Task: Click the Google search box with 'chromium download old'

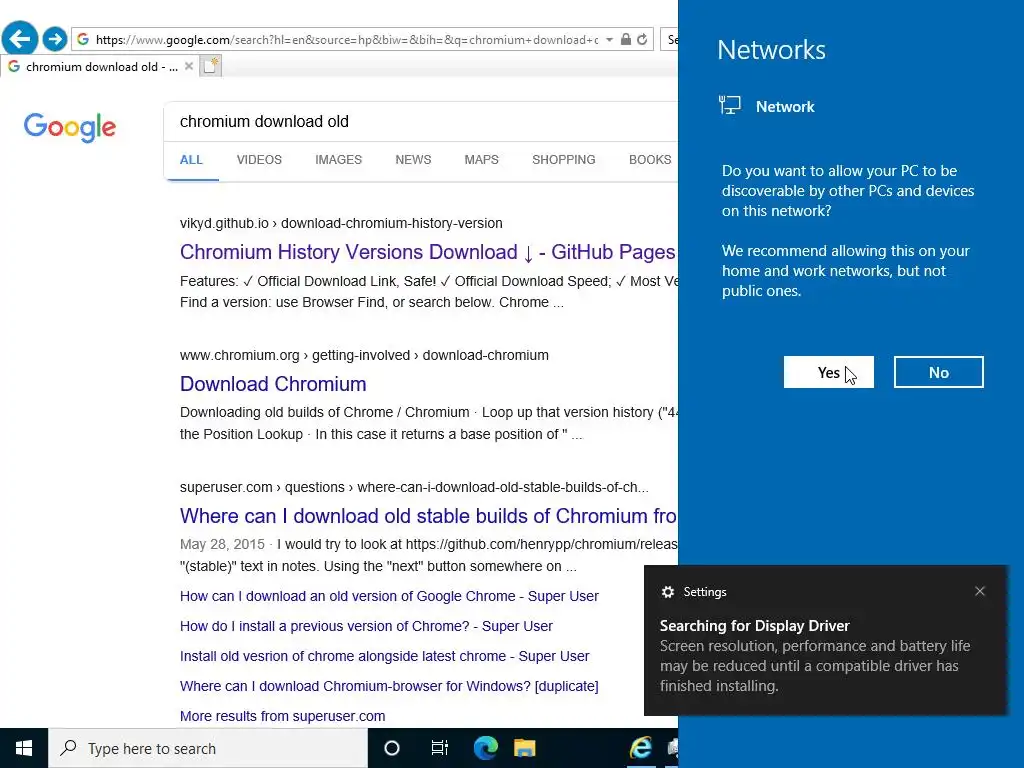Action: pyautogui.click(x=421, y=121)
